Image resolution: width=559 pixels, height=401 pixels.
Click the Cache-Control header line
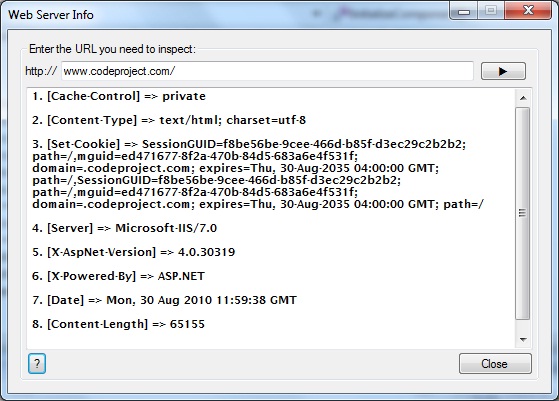[119, 96]
